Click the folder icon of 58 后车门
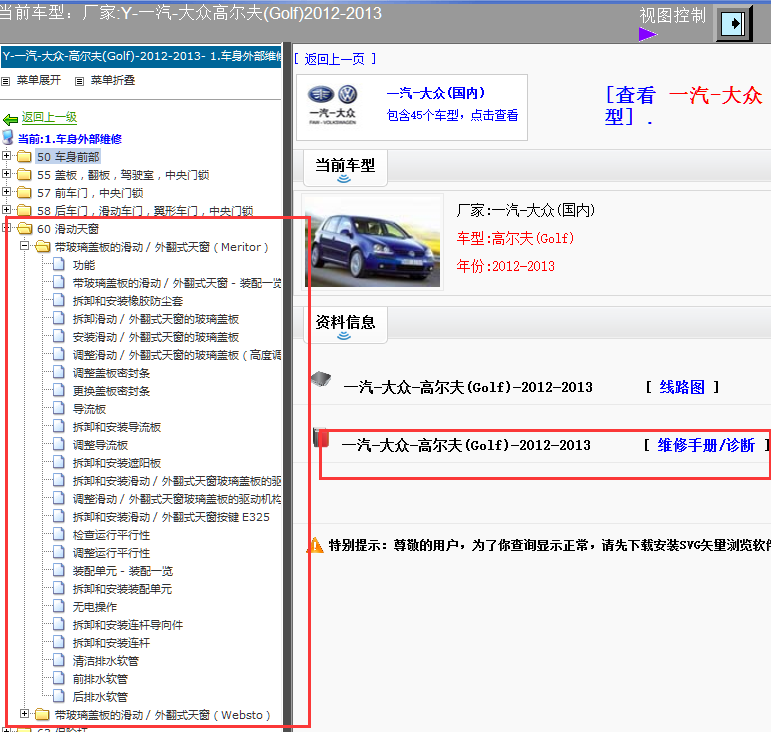 coord(24,210)
